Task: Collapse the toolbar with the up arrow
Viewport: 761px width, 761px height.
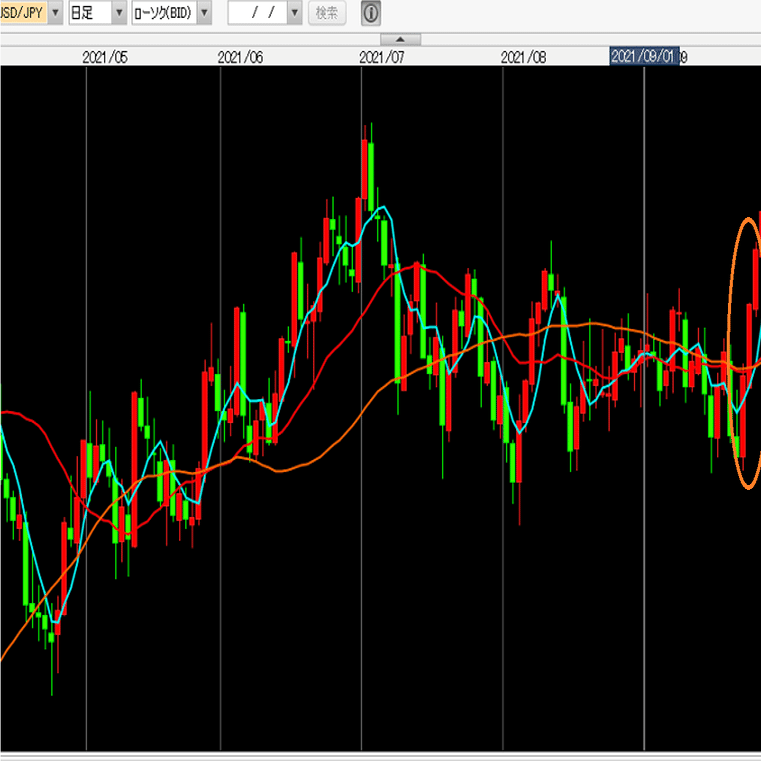Action: coord(400,39)
